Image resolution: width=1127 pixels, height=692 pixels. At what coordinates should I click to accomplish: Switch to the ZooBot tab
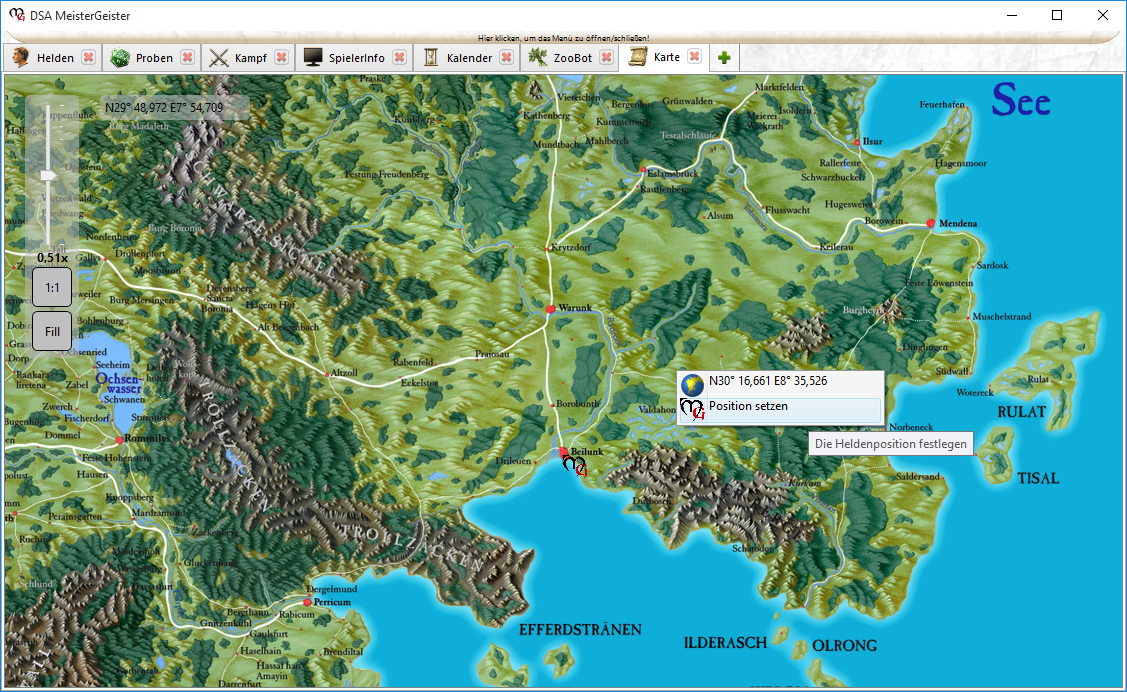tap(570, 58)
